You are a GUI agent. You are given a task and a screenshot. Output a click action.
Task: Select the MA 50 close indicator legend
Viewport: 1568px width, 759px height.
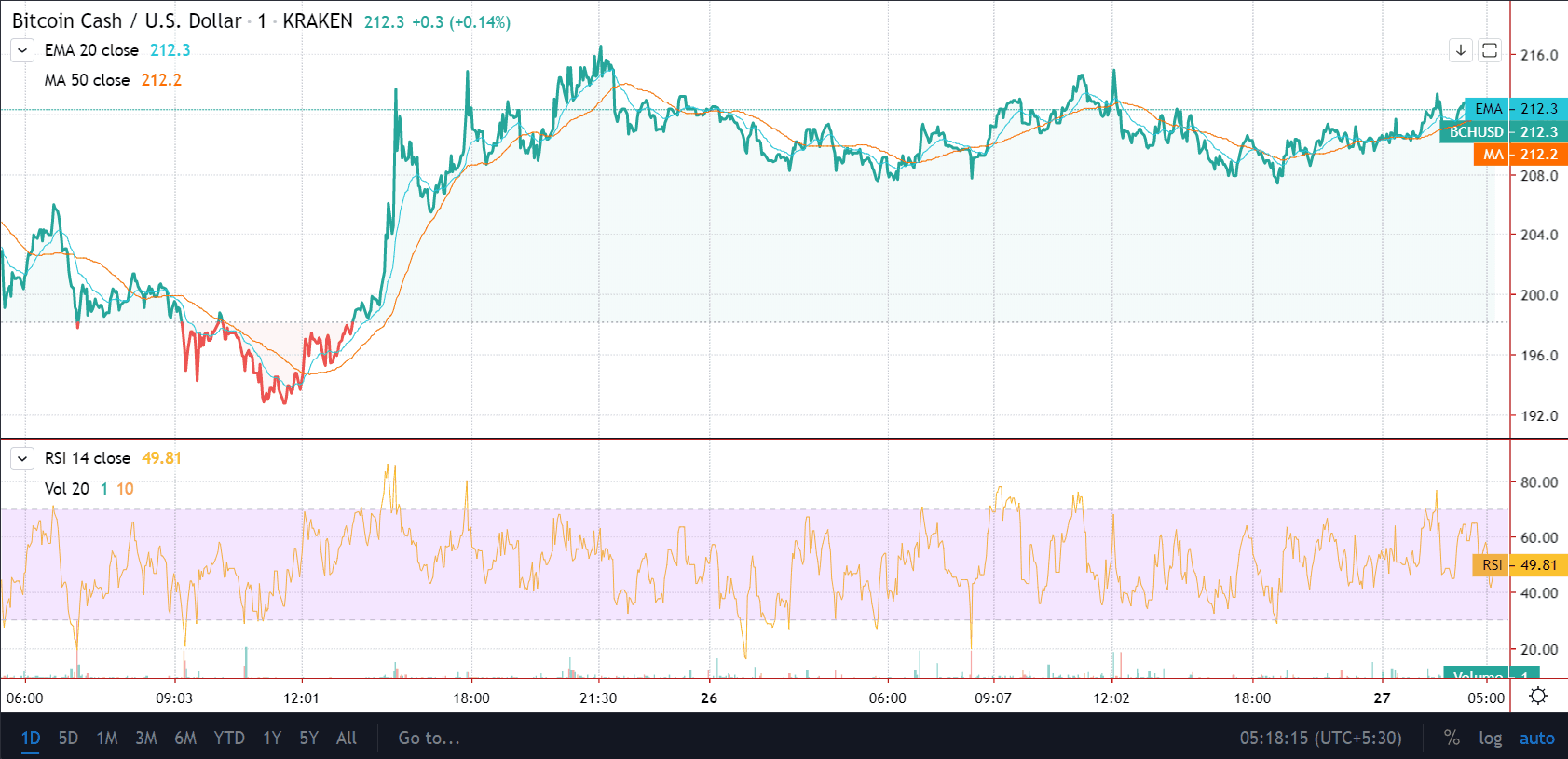87,80
